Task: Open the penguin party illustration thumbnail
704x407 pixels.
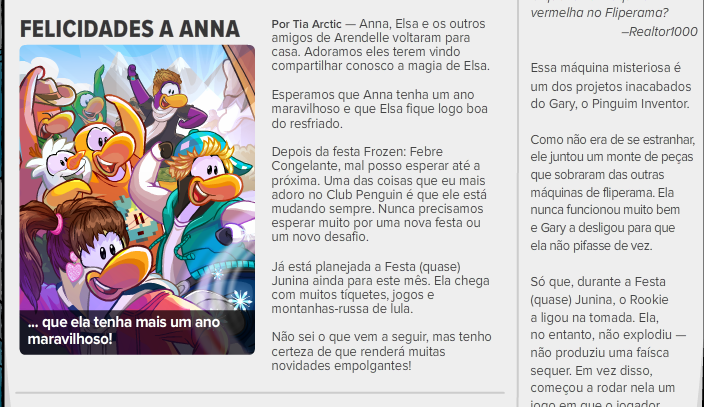Action: (x=137, y=199)
